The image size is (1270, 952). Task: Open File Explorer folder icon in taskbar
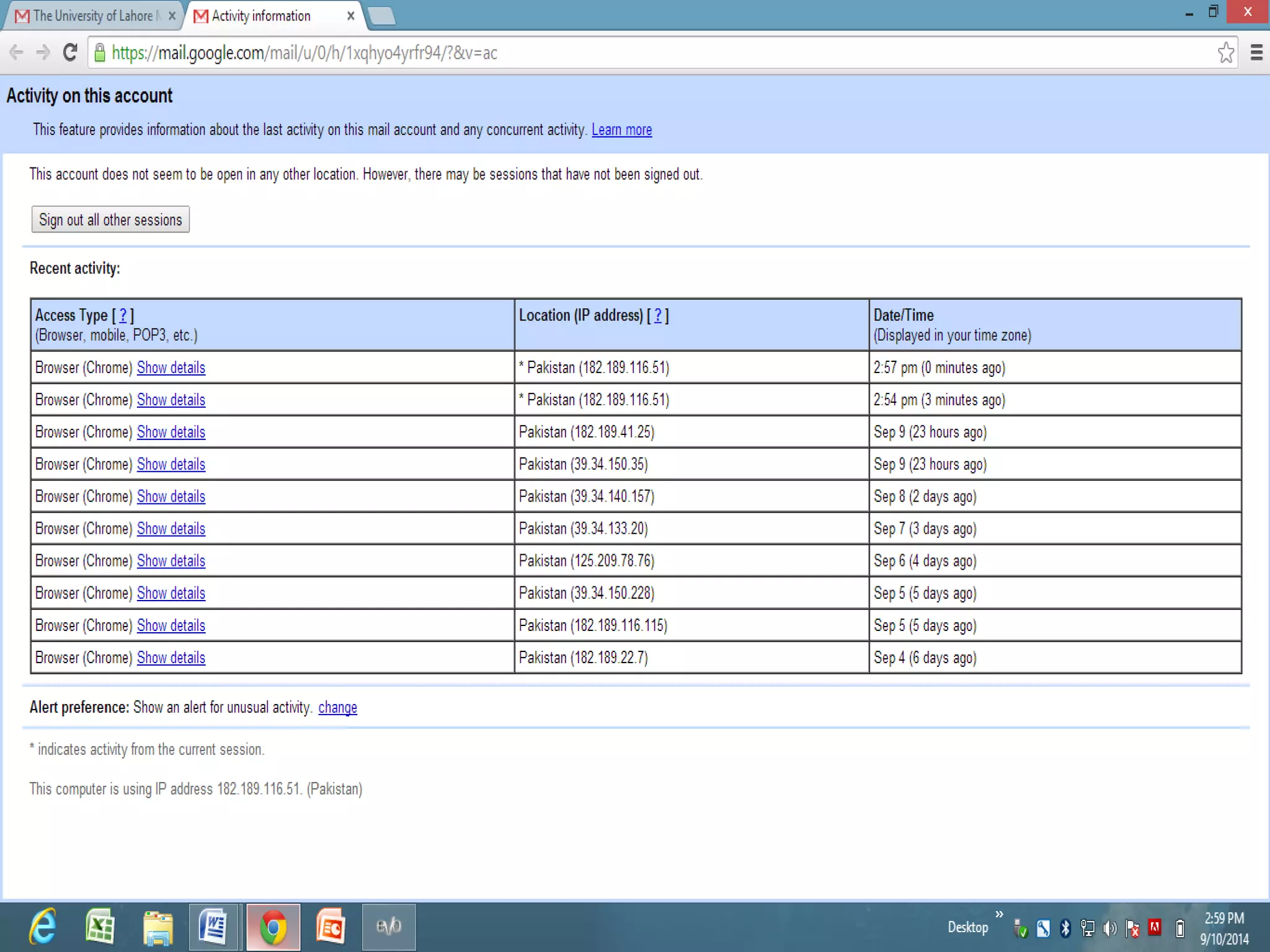[x=158, y=927]
